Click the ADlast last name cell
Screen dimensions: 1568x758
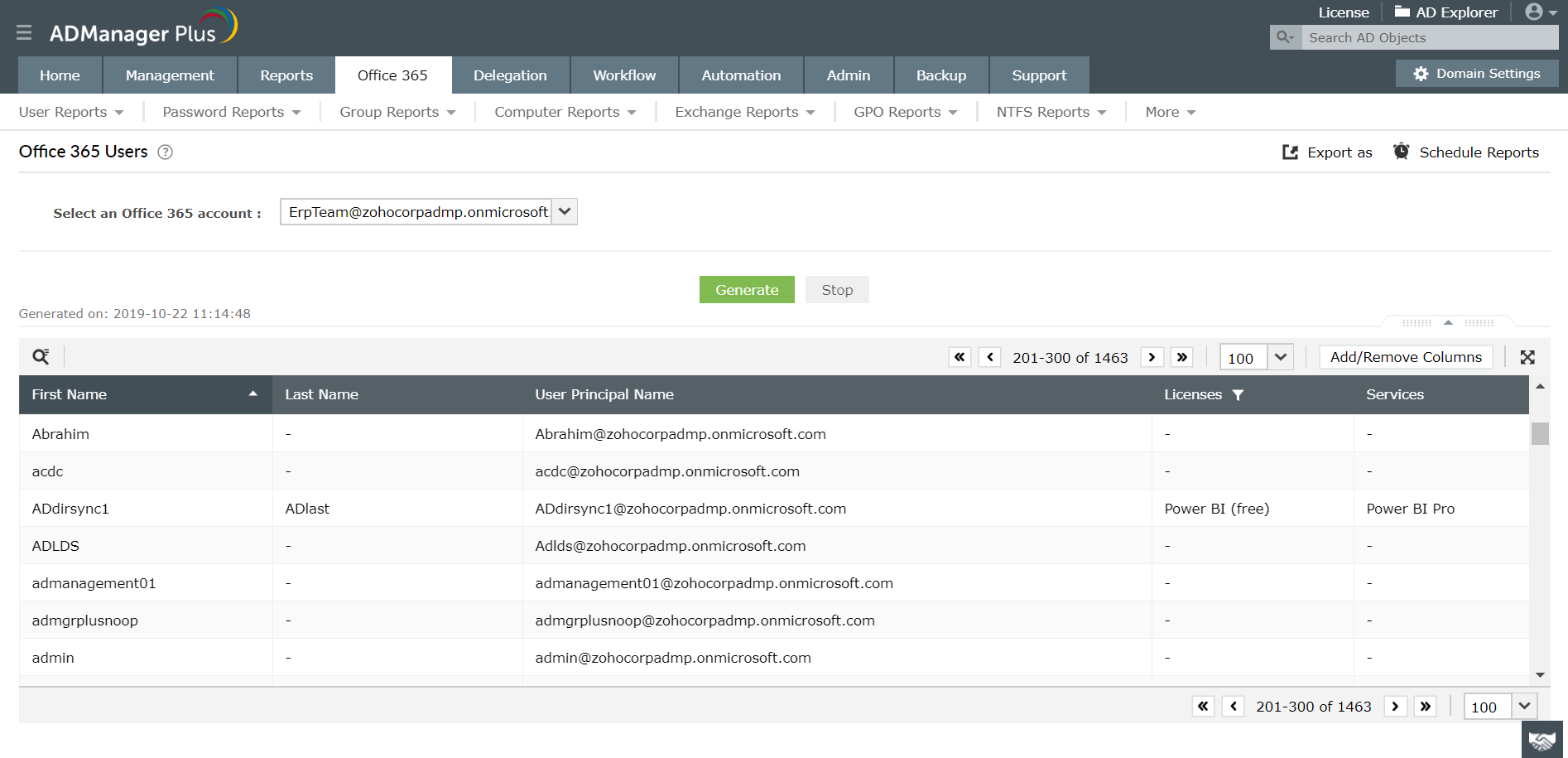[397, 509]
